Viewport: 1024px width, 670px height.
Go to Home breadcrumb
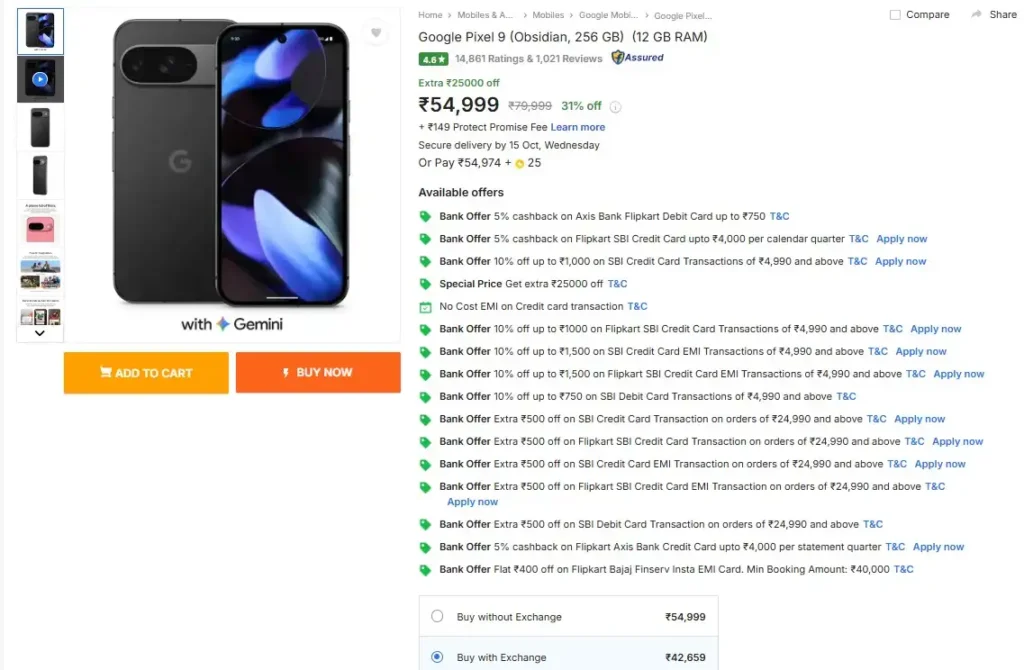coord(430,15)
